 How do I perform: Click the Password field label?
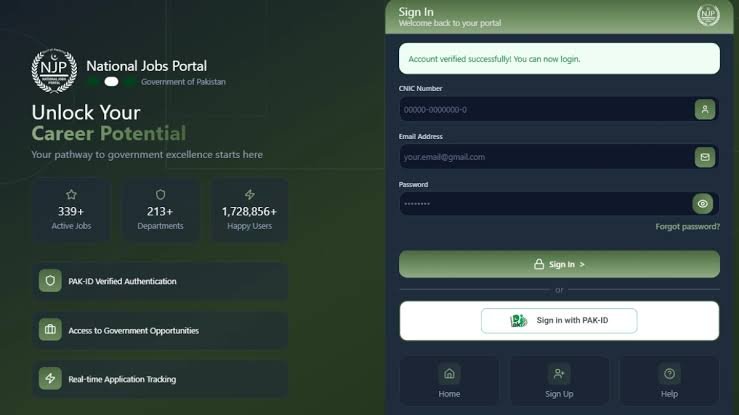[x=413, y=185]
